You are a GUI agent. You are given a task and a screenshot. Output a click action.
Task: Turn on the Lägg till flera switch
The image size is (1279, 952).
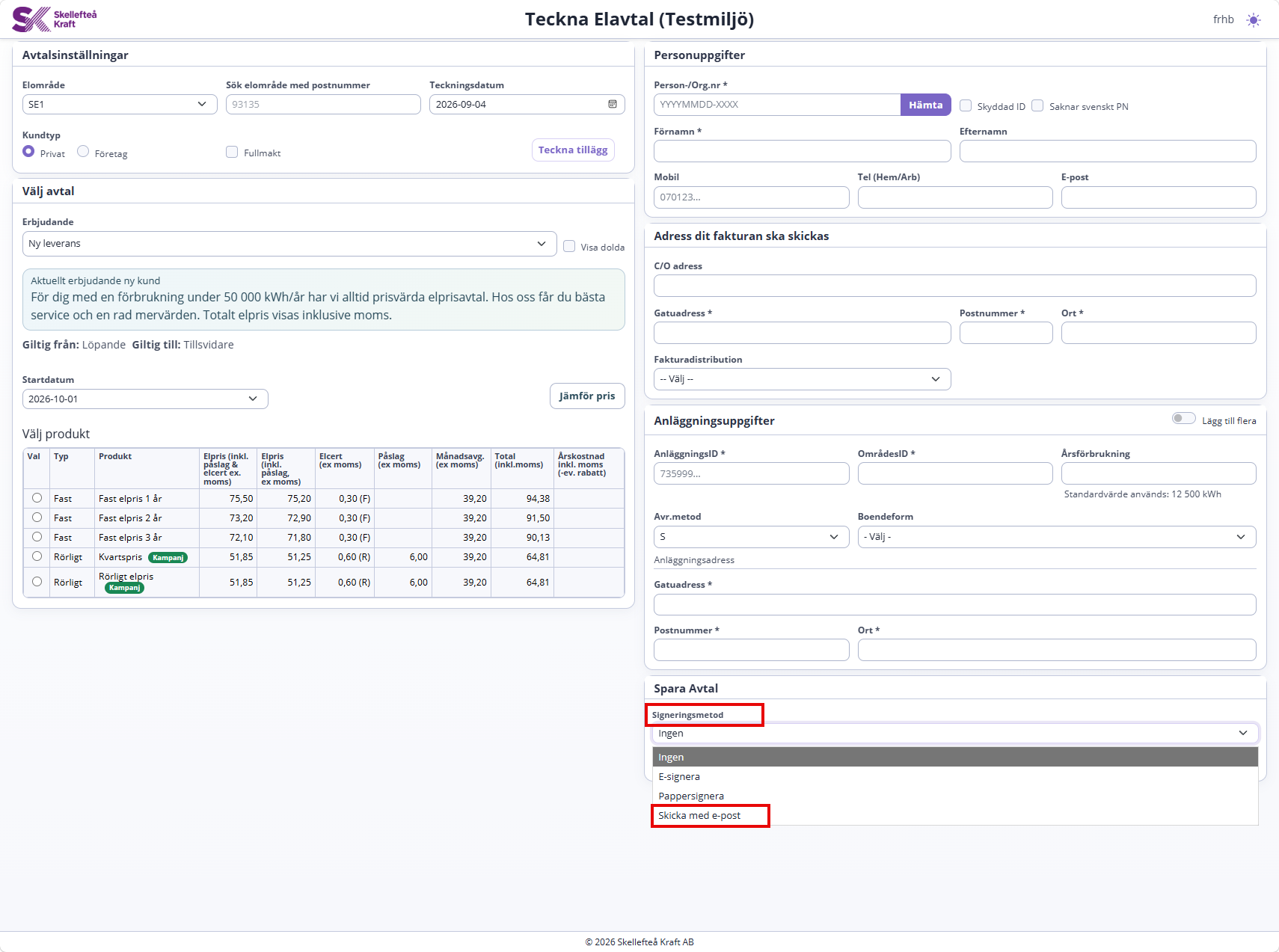click(1183, 418)
